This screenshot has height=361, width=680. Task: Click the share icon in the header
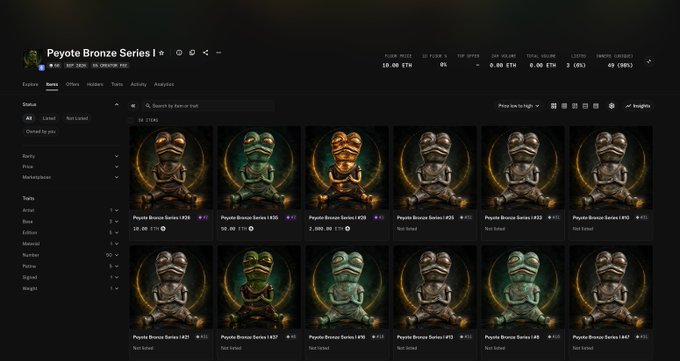point(205,53)
